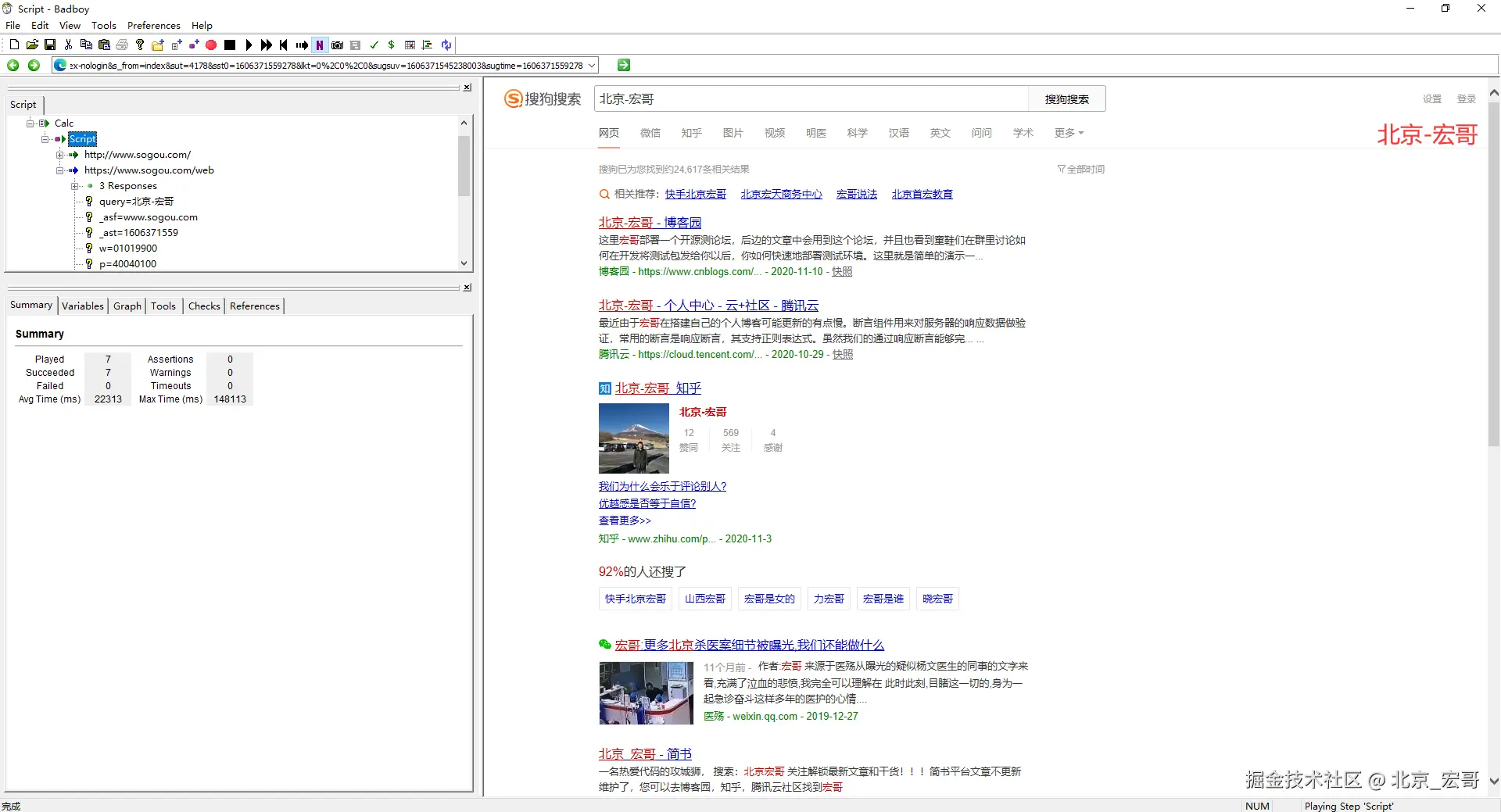Close the Summary pane

[x=467, y=288]
